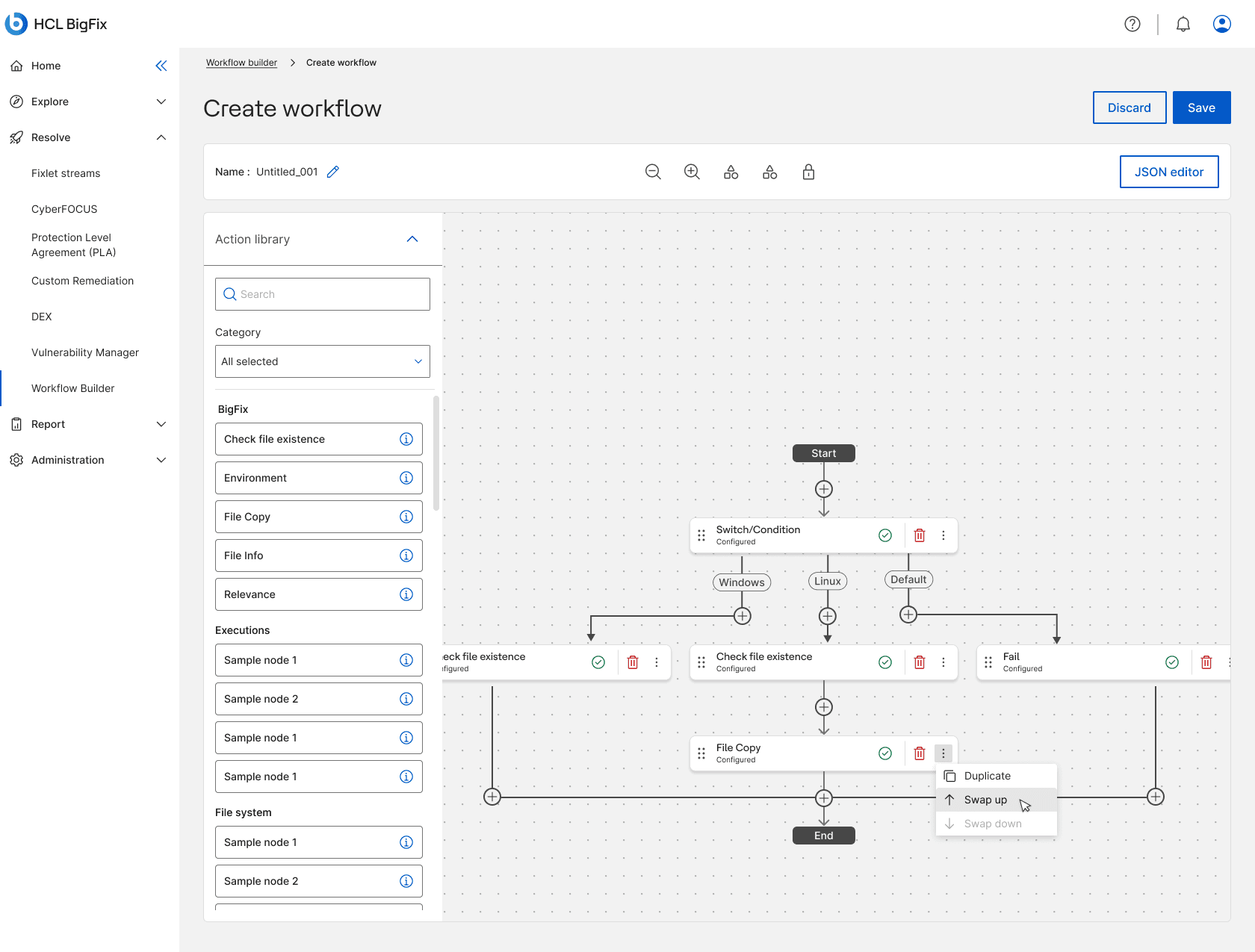
Task: Click the Discard button
Action: pos(1129,108)
